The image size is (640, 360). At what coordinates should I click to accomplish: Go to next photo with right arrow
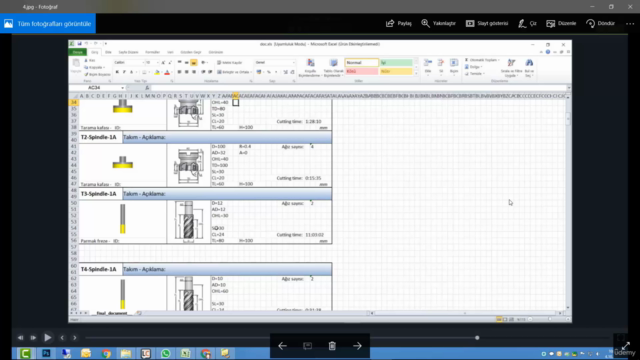(357, 346)
